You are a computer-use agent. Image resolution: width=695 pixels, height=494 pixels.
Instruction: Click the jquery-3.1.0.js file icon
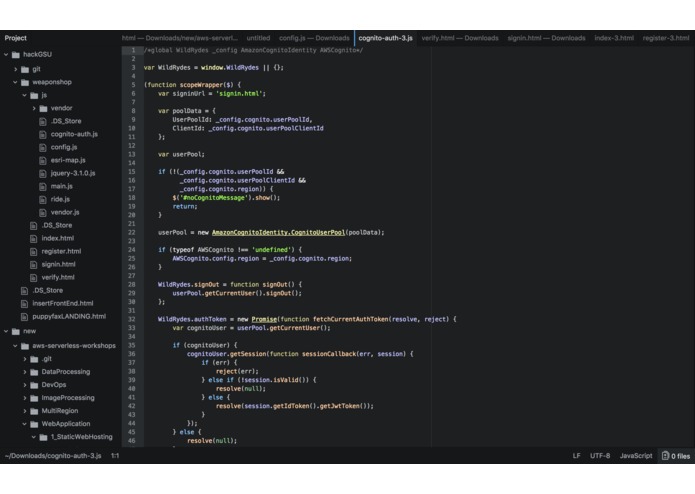(43, 173)
